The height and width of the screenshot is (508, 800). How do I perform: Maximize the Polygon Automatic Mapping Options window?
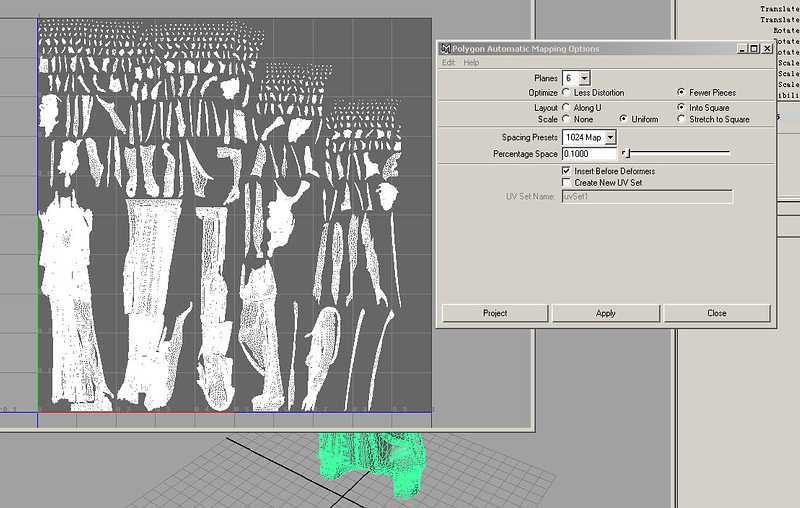tap(754, 49)
